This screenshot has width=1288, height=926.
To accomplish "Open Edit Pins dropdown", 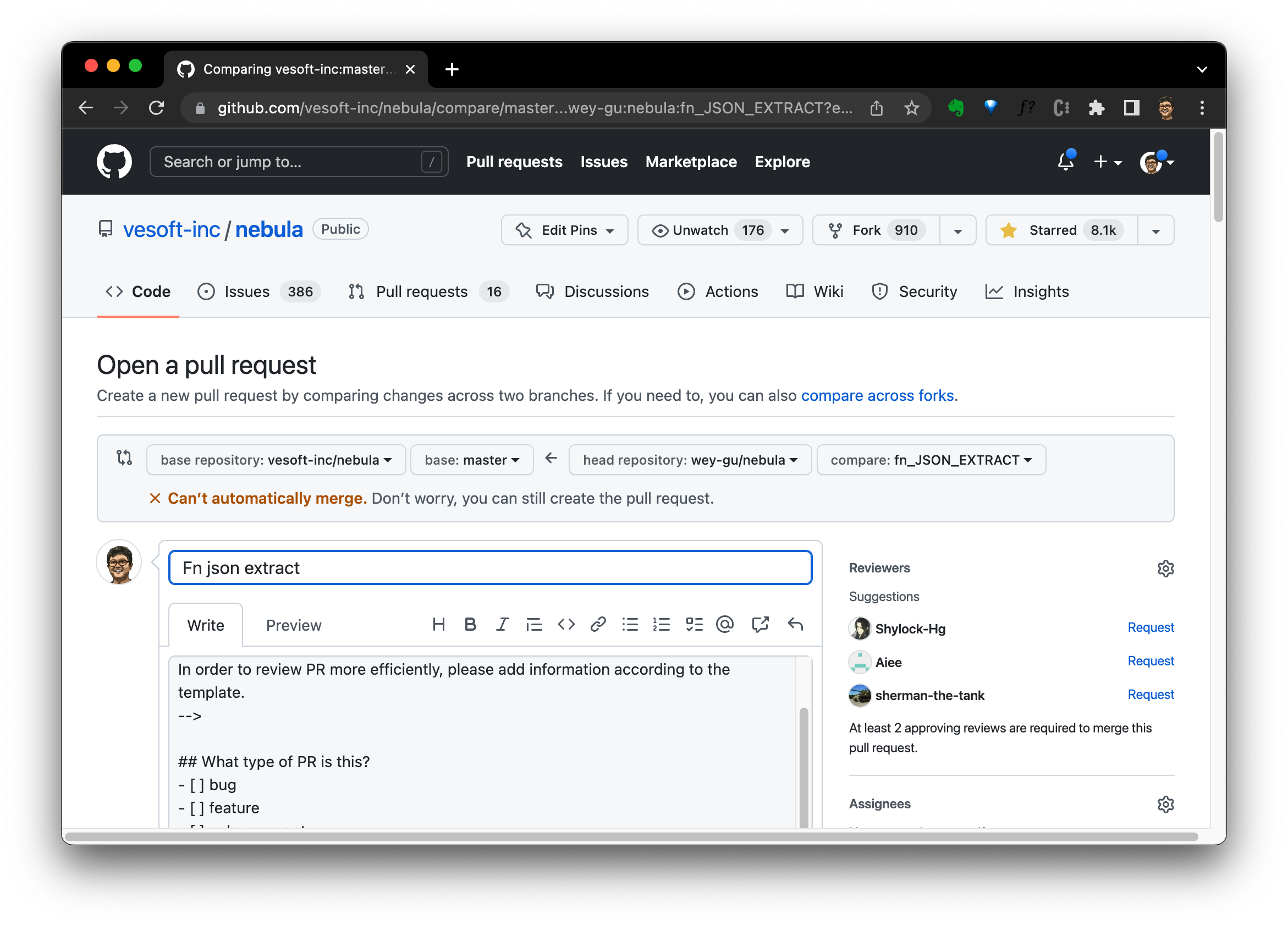I will [564, 230].
